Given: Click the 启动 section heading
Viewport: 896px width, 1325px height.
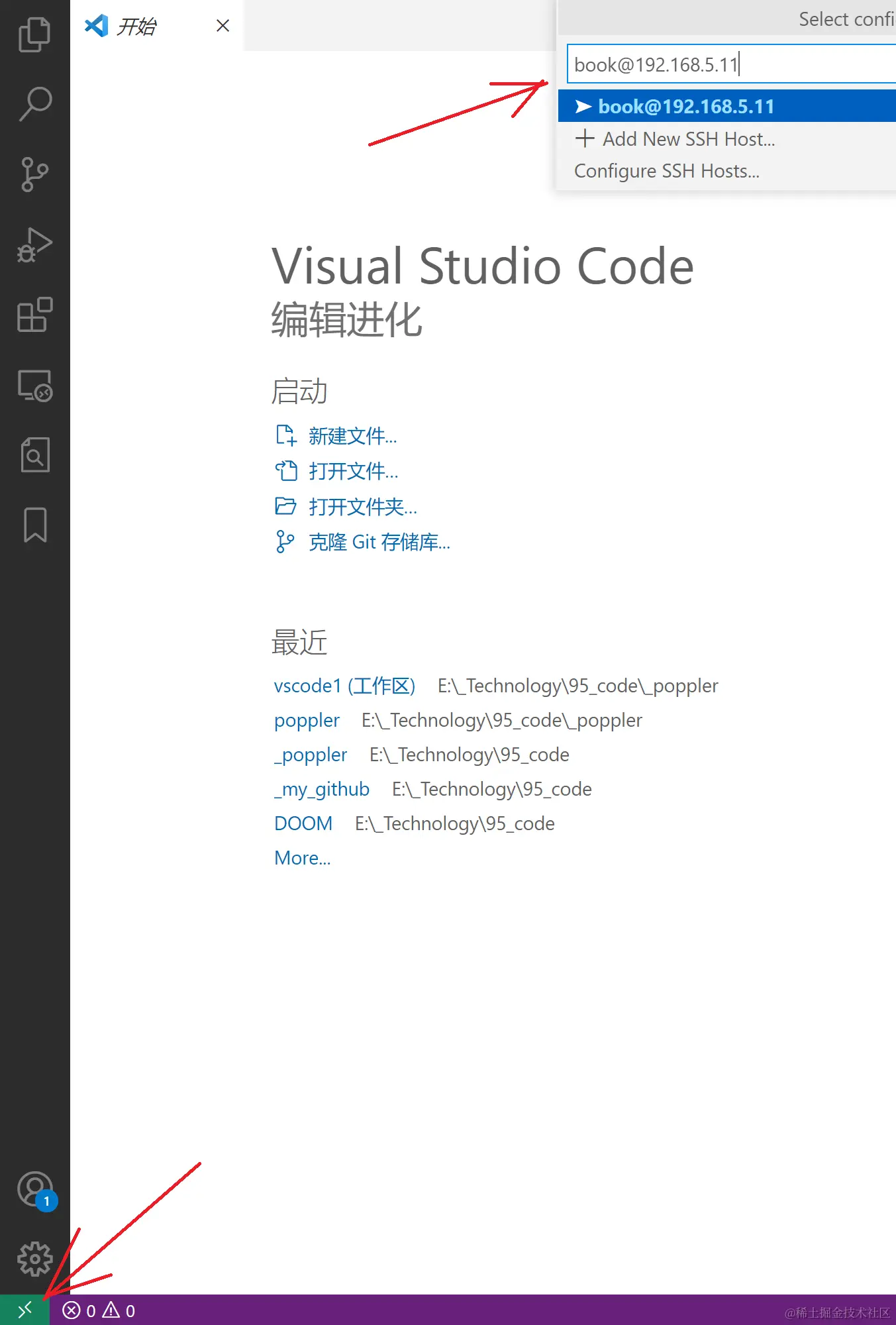Looking at the screenshot, I should [299, 391].
